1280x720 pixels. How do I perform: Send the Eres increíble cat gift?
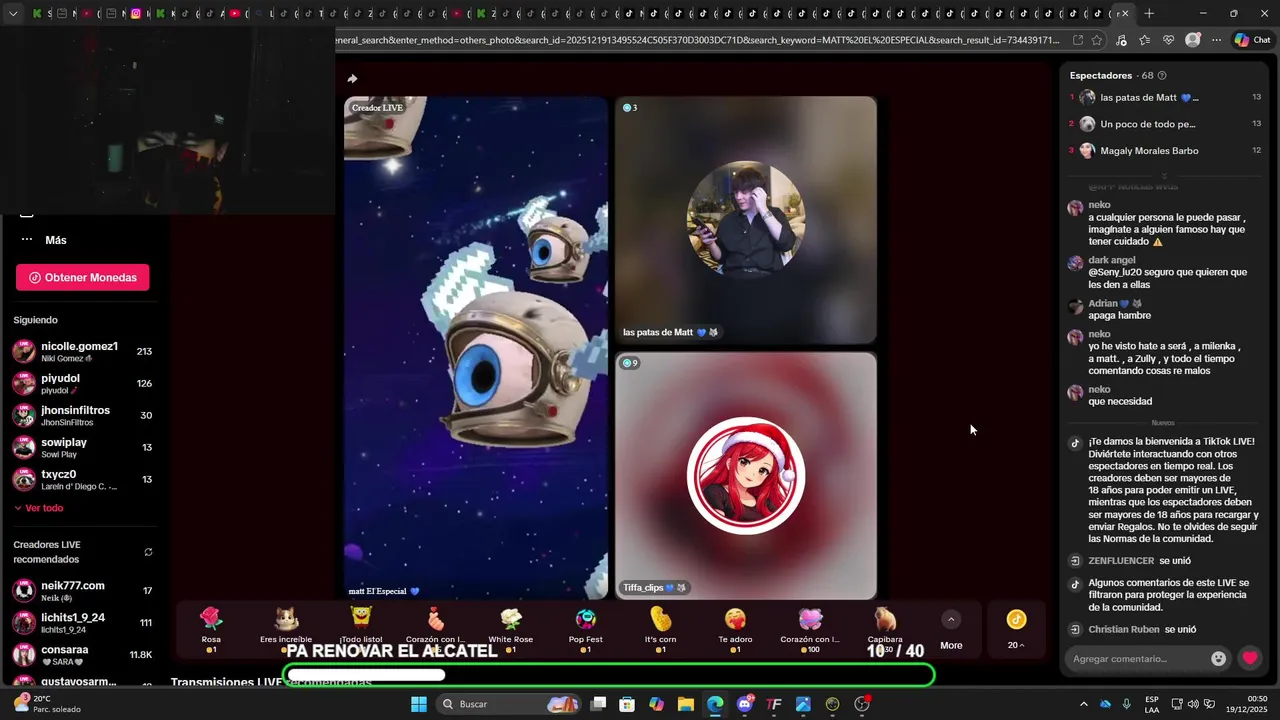click(286, 629)
